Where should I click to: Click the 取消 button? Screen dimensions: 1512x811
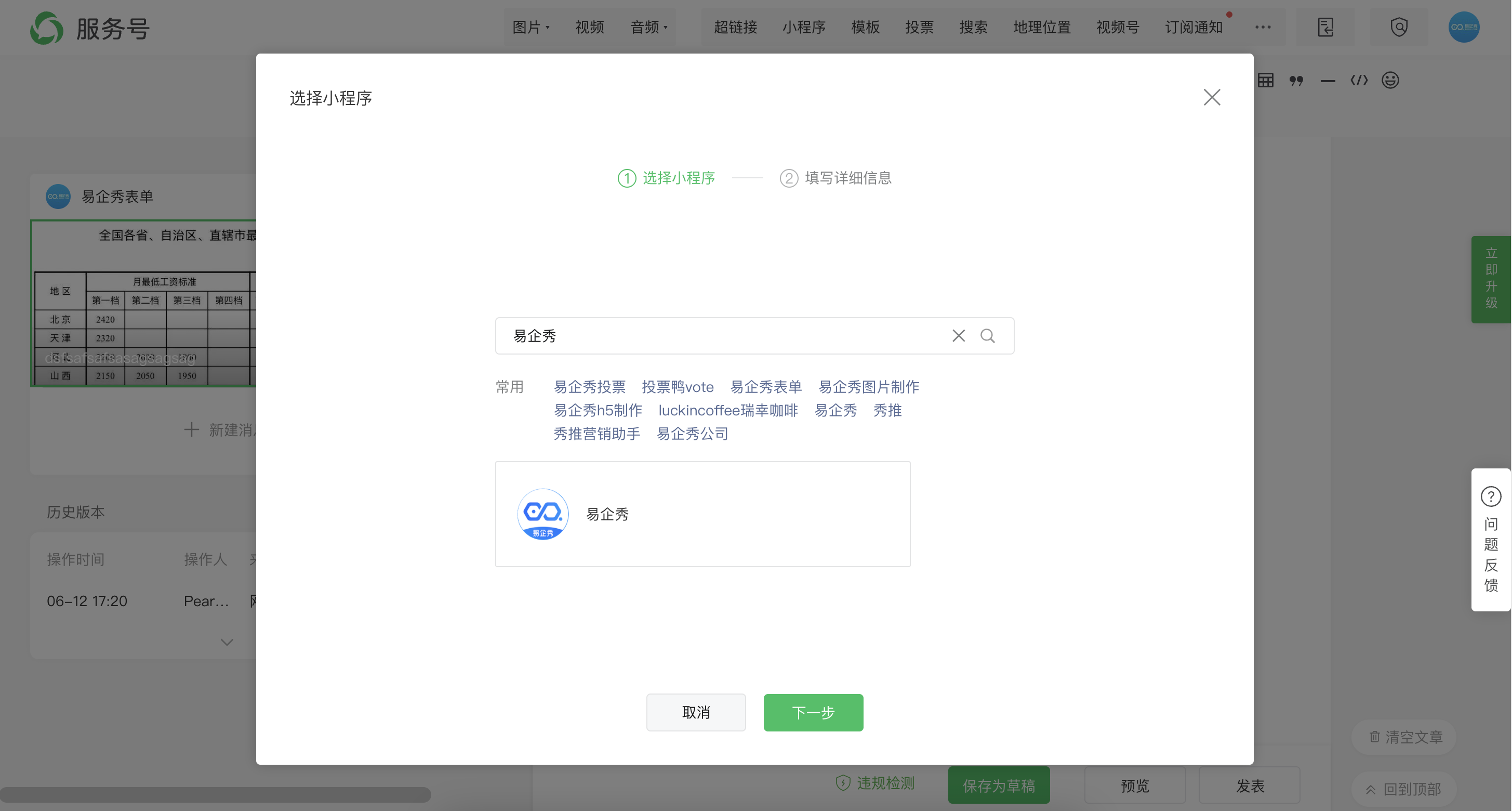click(696, 712)
